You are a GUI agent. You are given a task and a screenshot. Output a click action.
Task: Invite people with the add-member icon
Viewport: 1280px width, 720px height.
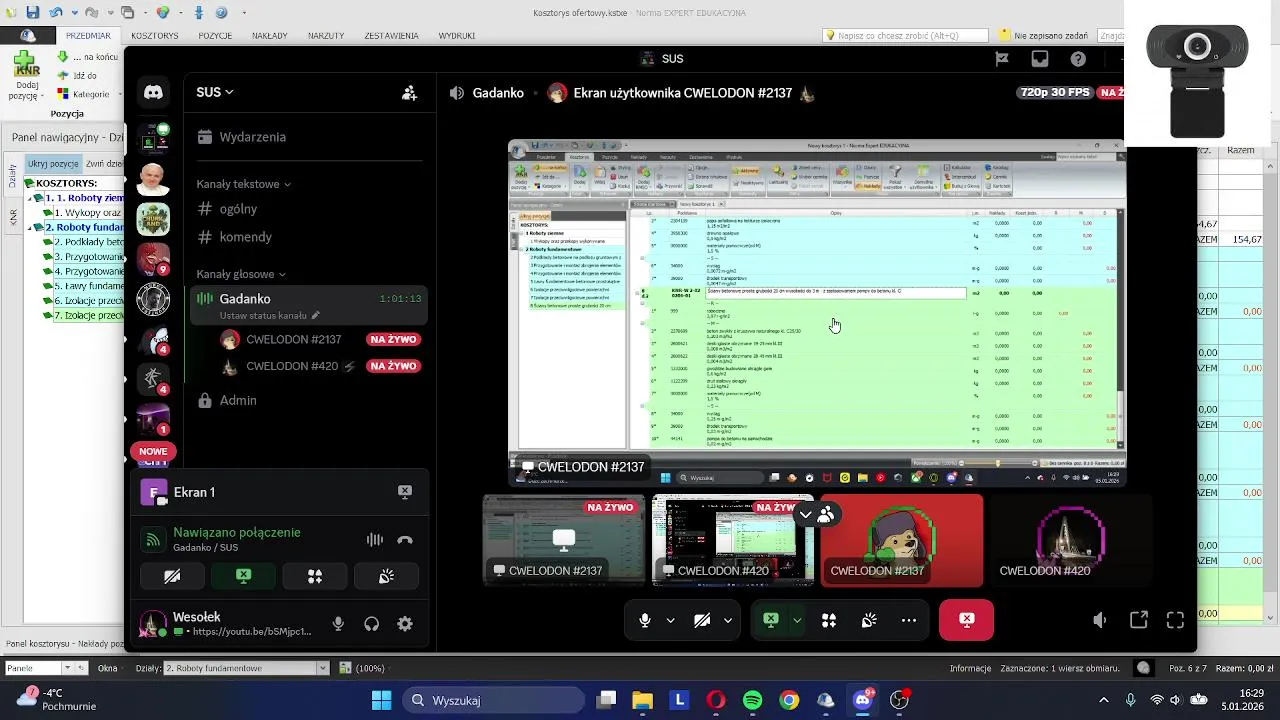click(409, 92)
